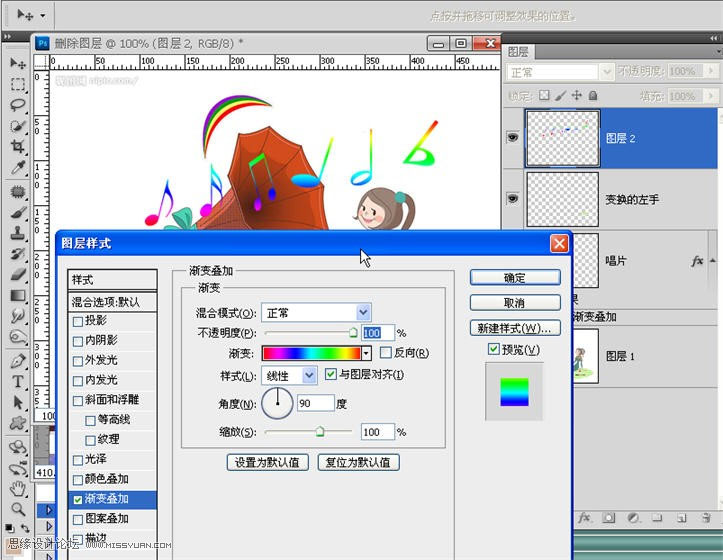Select the Eyedropper tool

point(18,167)
